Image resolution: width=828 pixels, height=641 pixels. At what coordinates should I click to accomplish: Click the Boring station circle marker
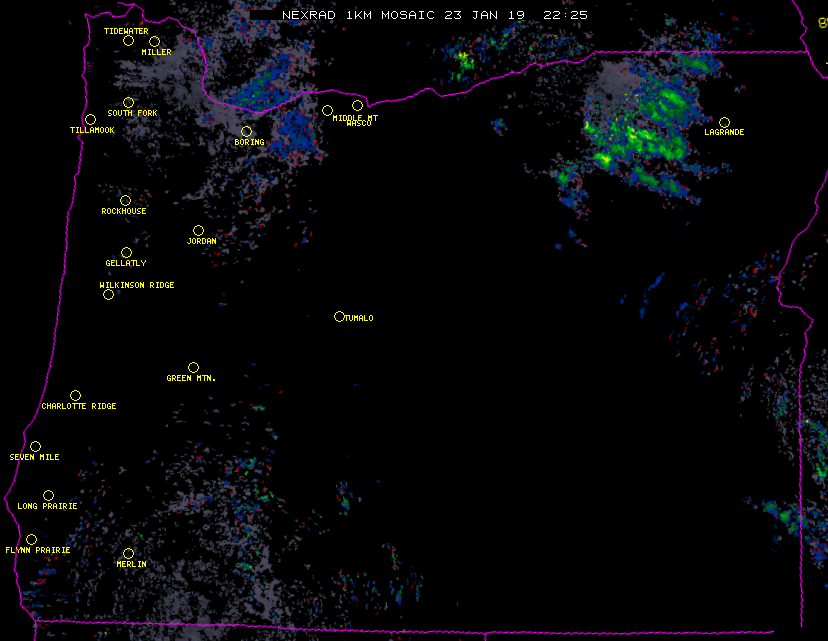pyautogui.click(x=246, y=132)
